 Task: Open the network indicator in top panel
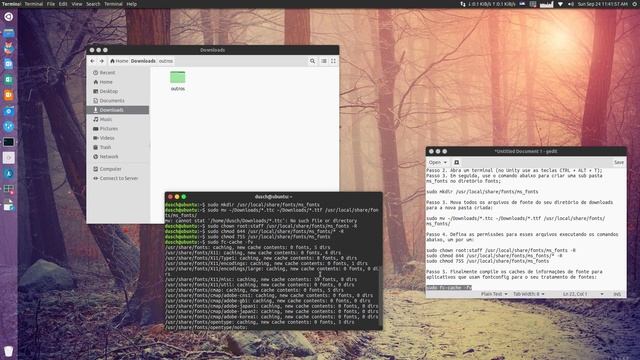pyautogui.click(x=560, y=4)
